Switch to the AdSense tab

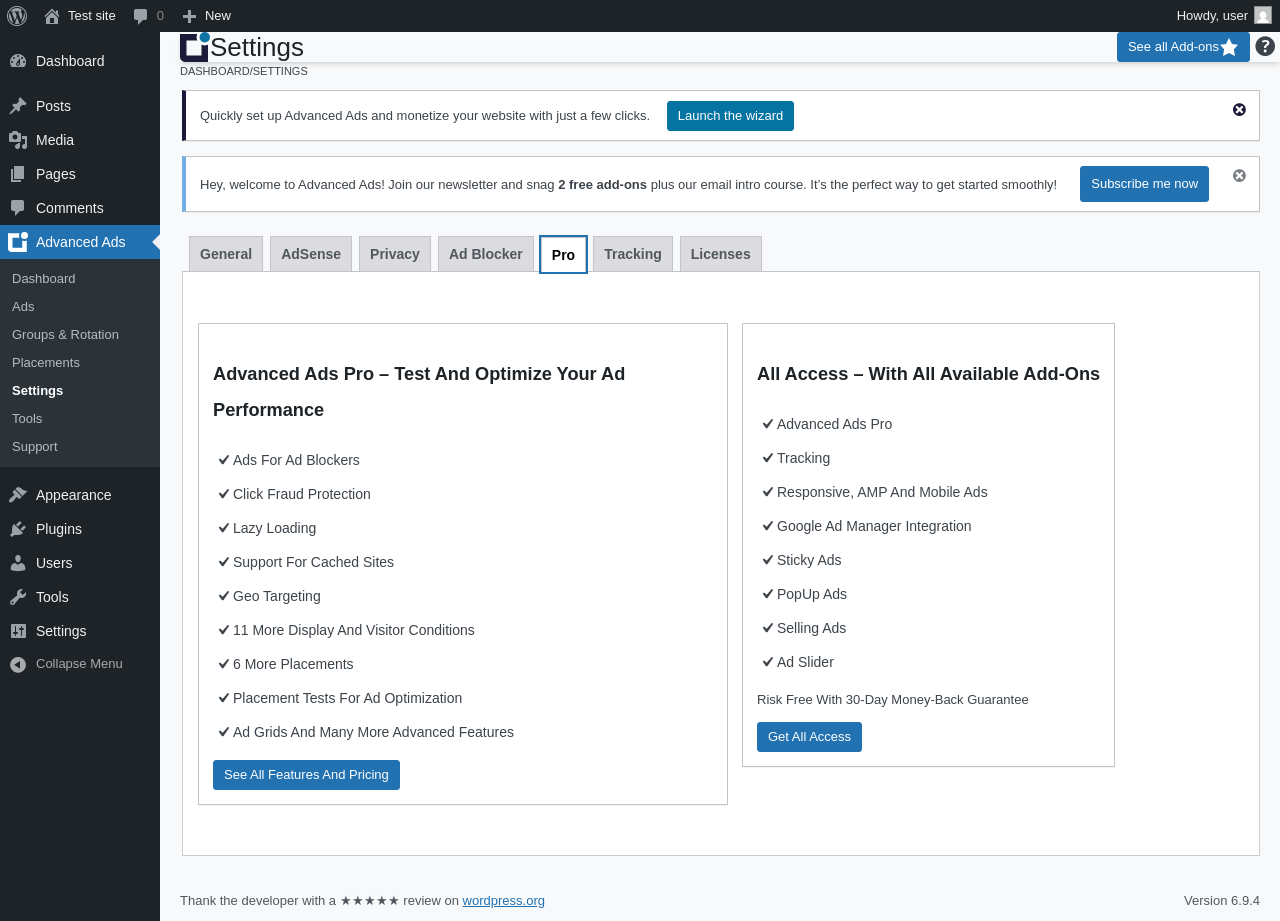[x=311, y=254]
